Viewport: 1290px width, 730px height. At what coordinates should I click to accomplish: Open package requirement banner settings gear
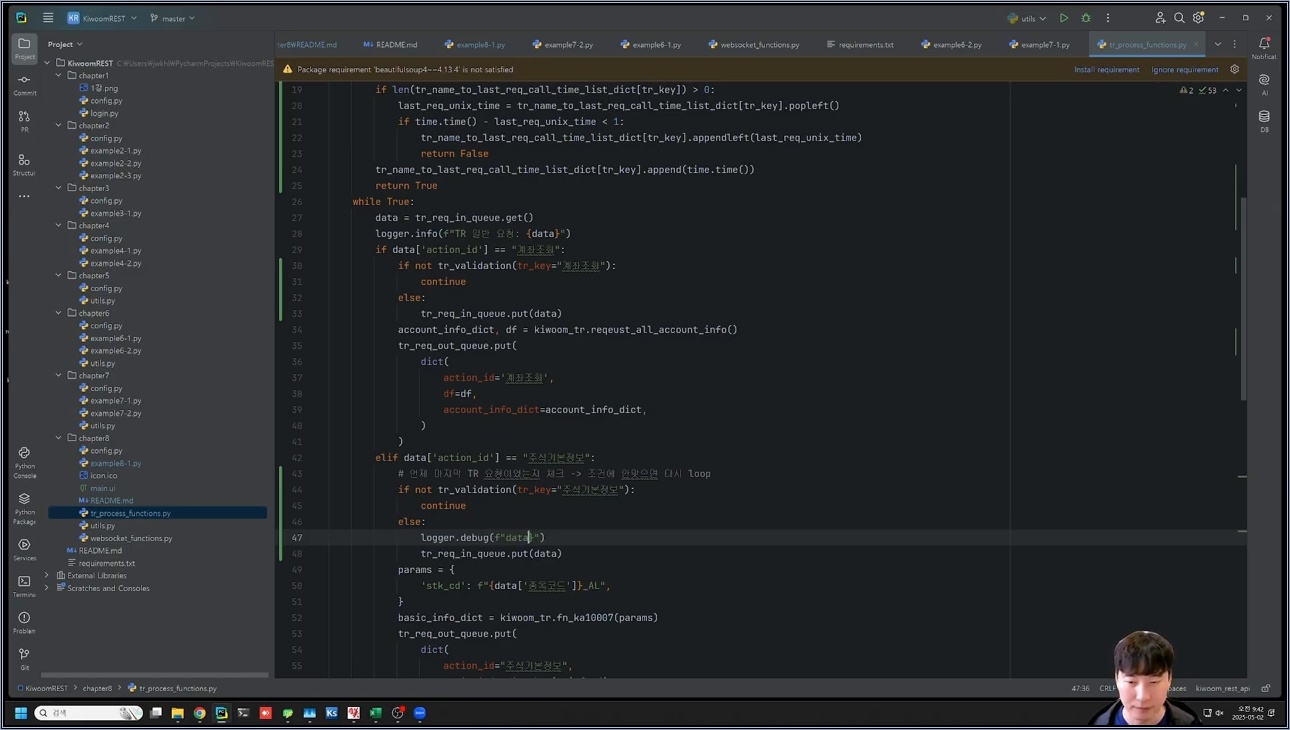[1235, 70]
